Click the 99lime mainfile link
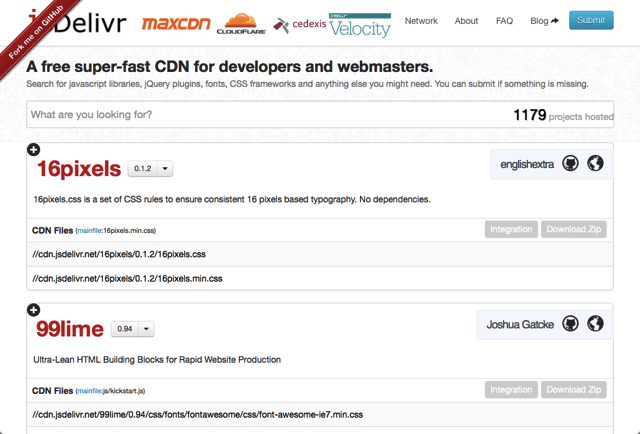The height and width of the screenshot is (434, 640). click(x=89, y=391)
